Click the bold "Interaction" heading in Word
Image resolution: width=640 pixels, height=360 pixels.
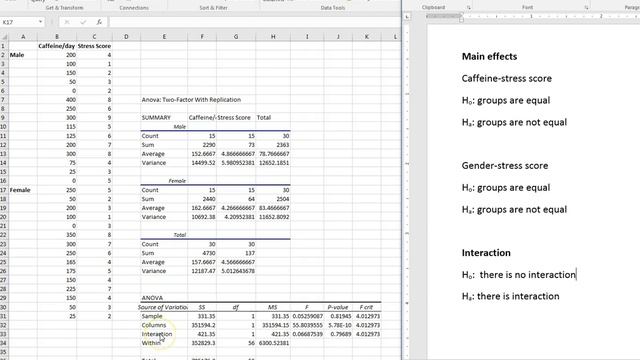click(x=486, y=253)
